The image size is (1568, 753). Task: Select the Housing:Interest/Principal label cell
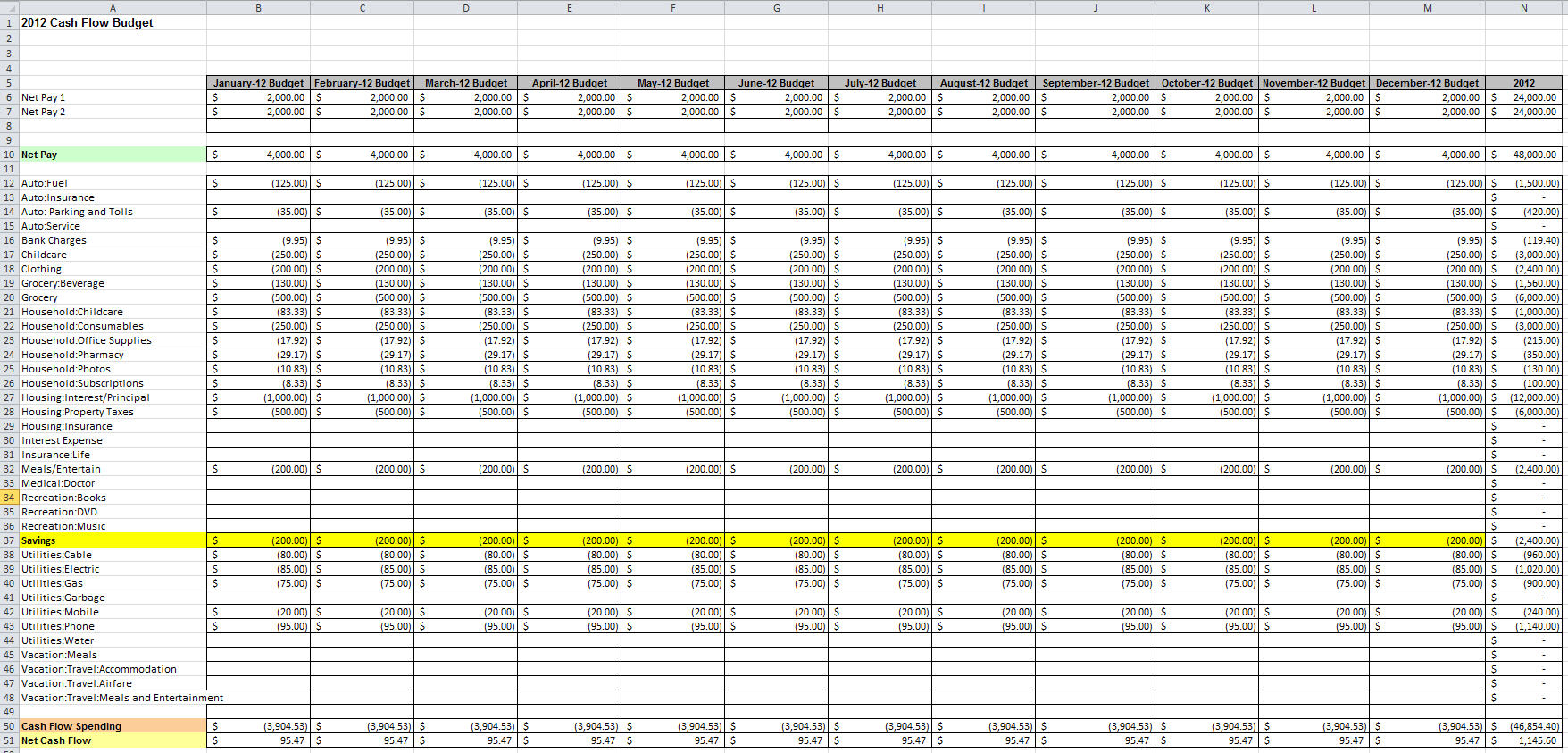(113, 397)
